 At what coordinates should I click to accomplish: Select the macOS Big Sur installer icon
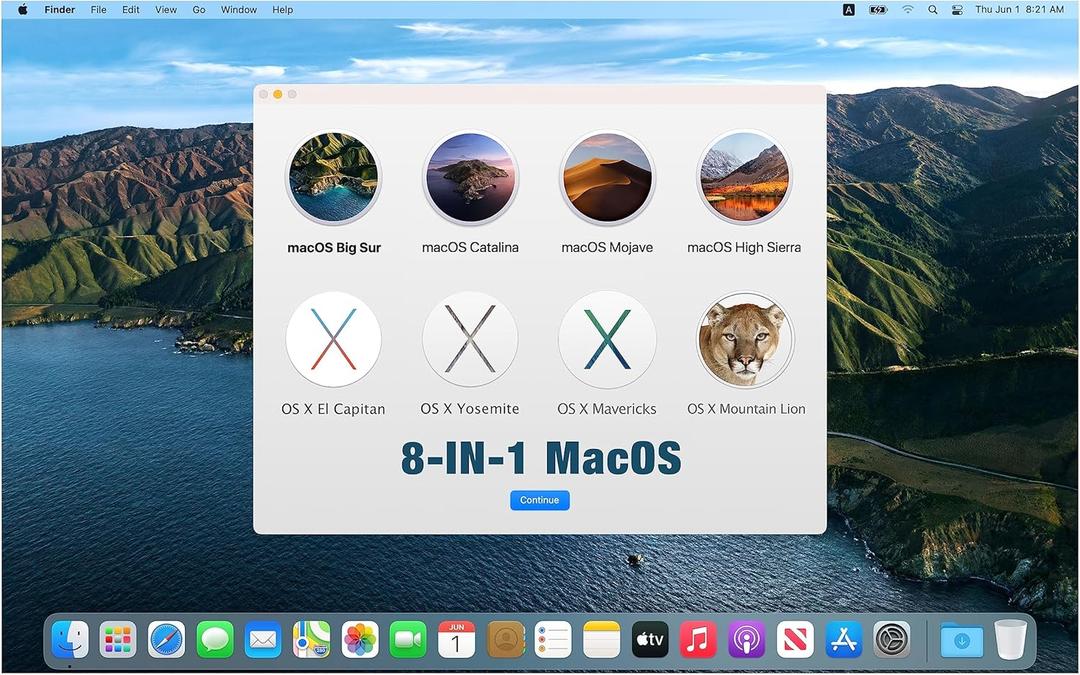pyautogui.click(x=333, y=176)
